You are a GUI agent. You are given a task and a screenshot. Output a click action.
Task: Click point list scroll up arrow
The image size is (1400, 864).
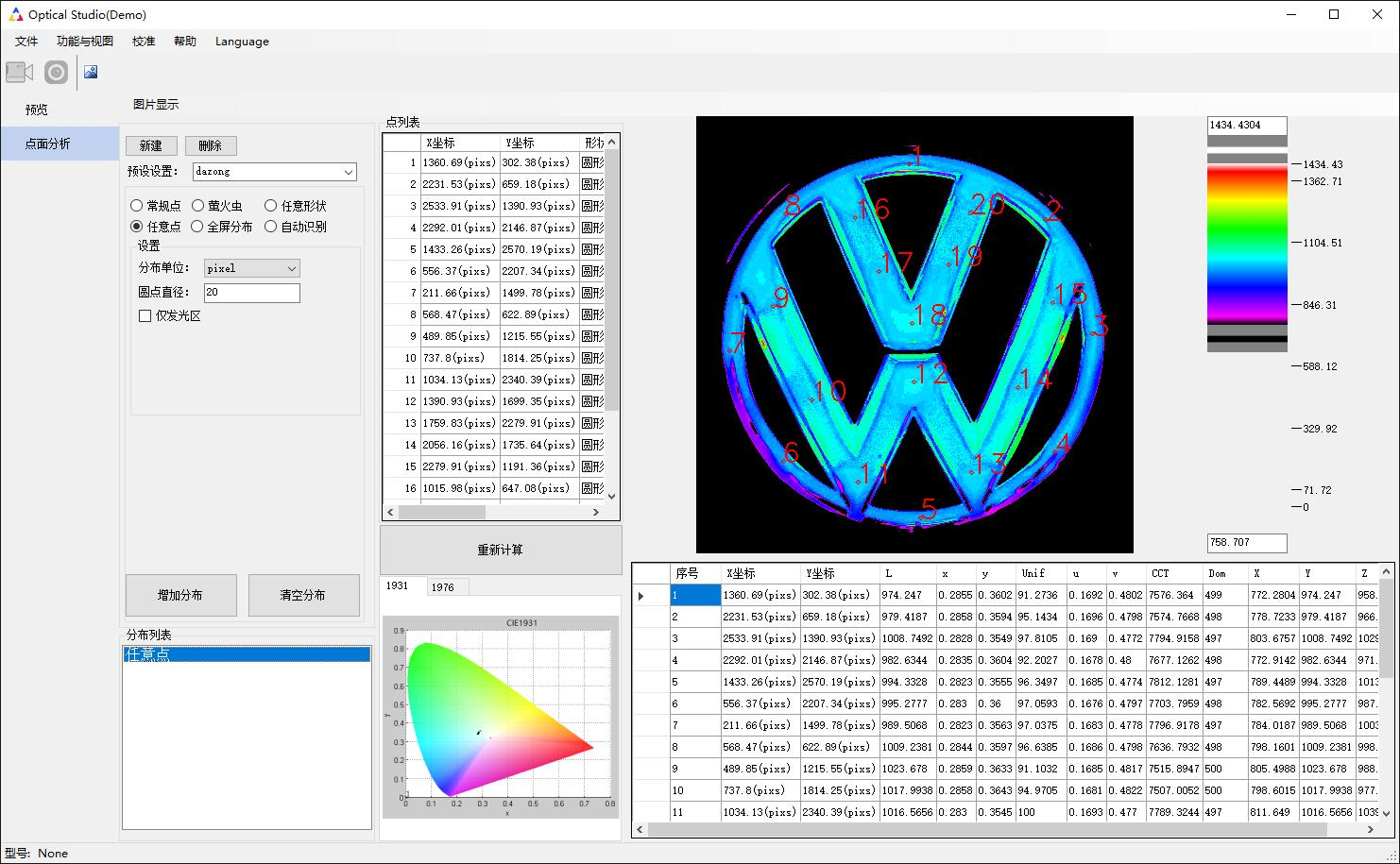tap(611, 142)
